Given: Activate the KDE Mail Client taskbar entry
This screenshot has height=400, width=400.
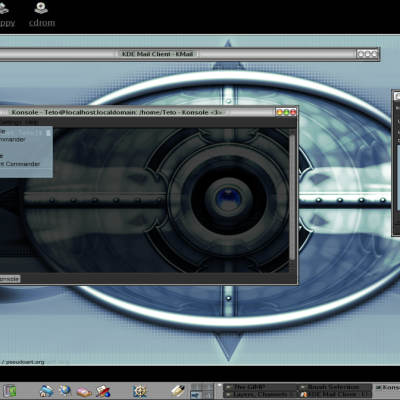Looking at the screenshot, I should pyautogui.click(x=335, y=395).
